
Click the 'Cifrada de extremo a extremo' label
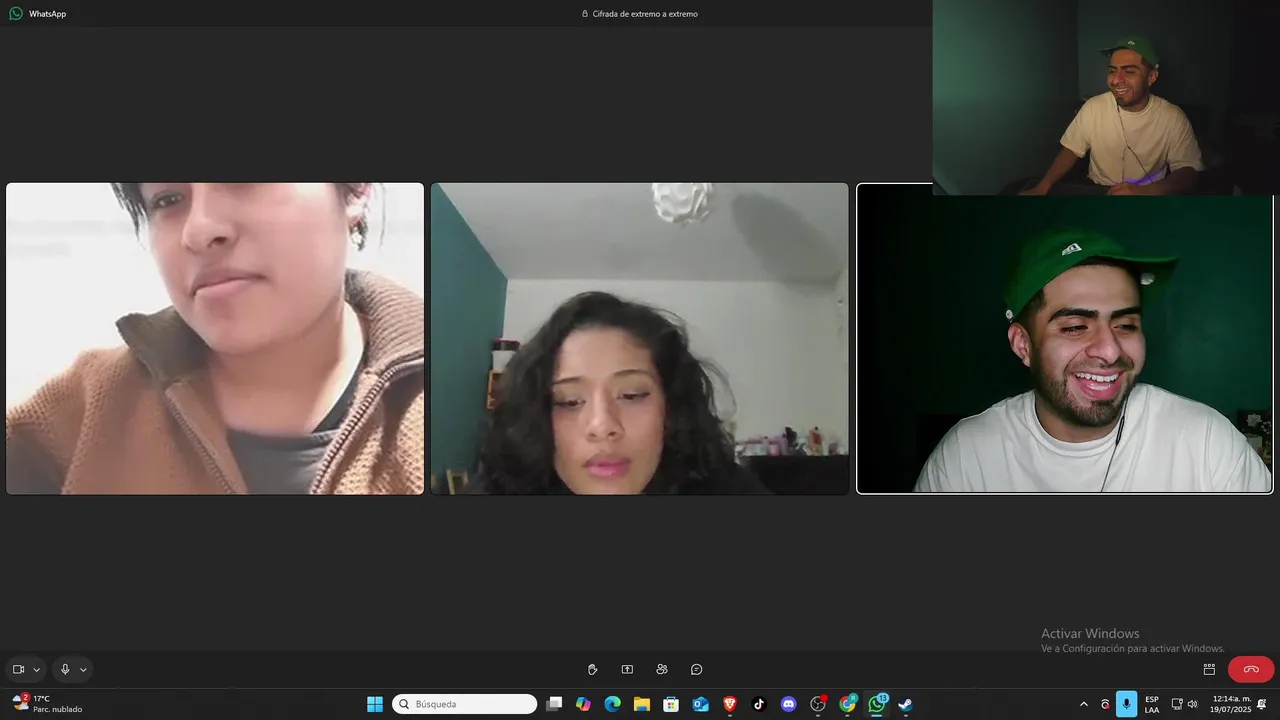pyautogui.click(x=645, y=14)
